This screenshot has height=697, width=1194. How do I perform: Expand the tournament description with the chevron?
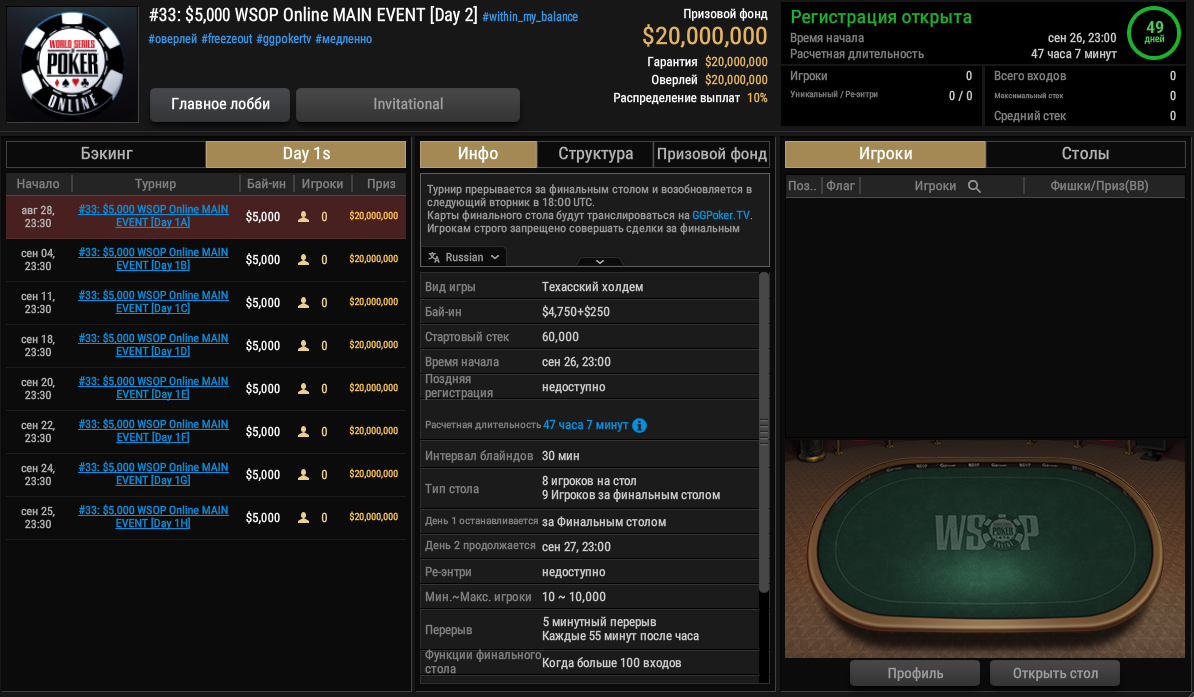coord(600,261)
